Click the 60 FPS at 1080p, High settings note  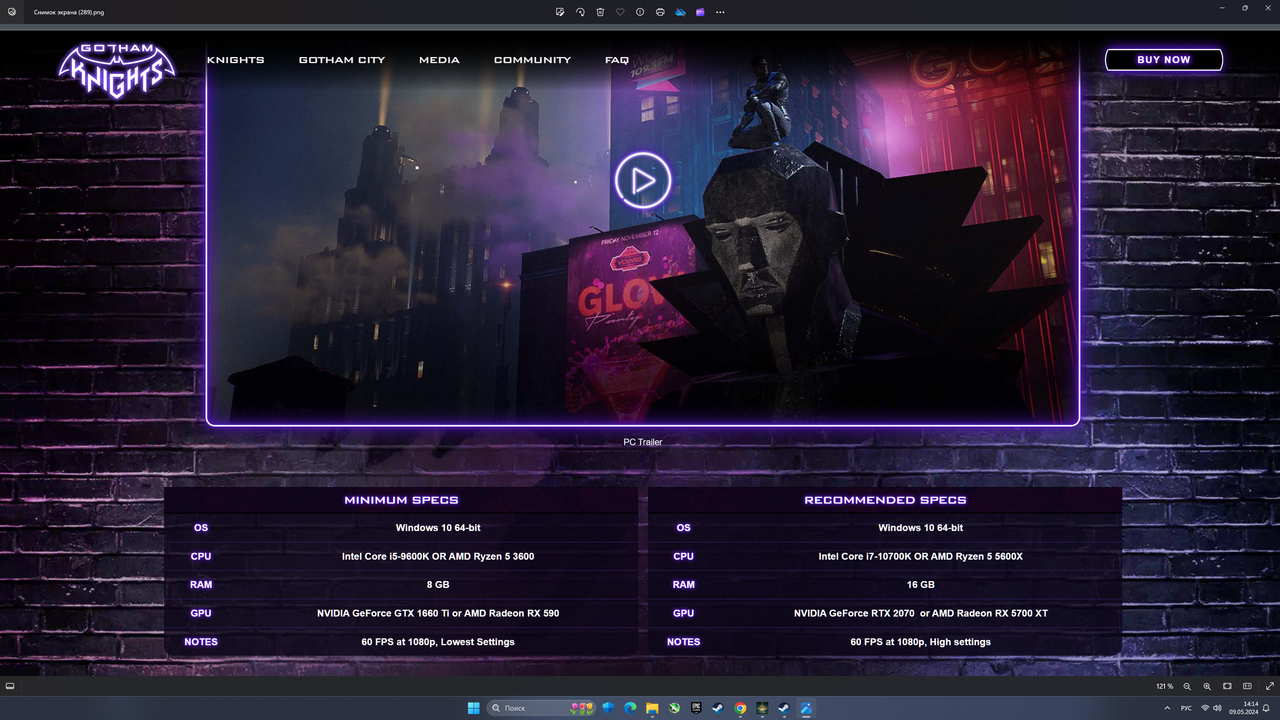click(921, 642)
